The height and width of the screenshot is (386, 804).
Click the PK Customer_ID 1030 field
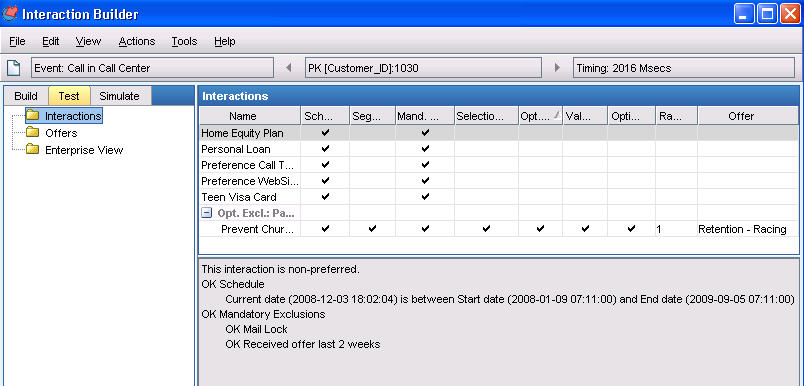[423, 68]
